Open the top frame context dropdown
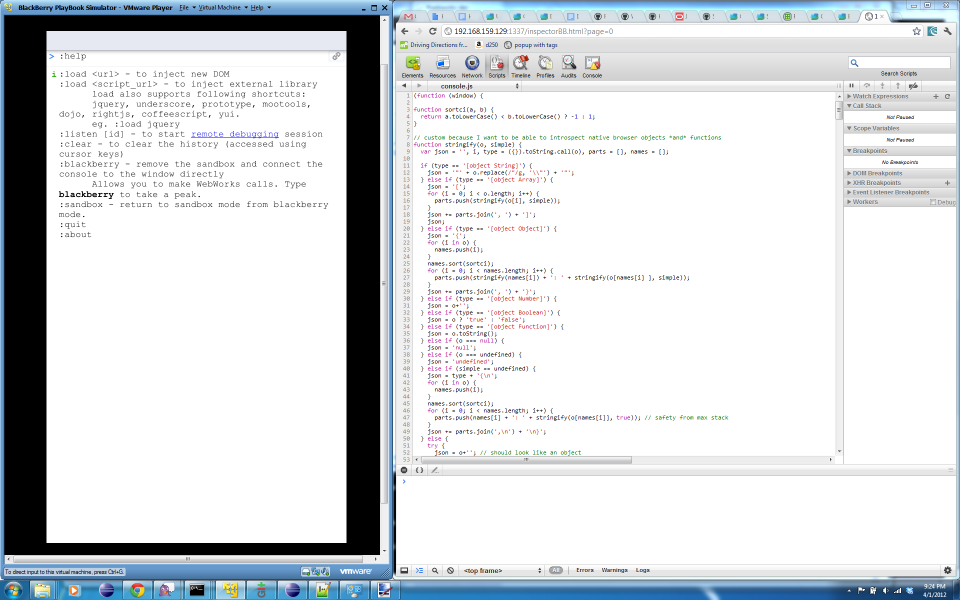 tap(500, 570)
